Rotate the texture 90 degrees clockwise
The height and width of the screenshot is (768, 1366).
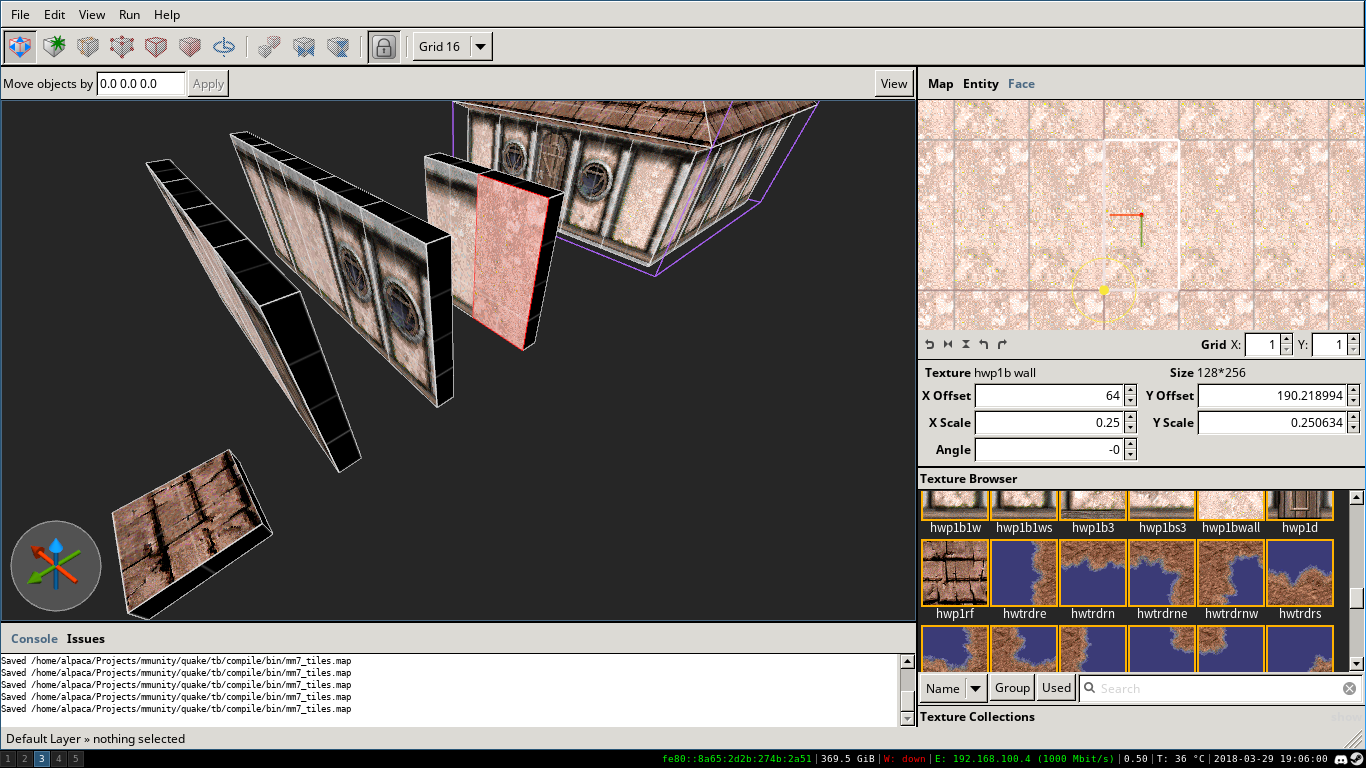coord(1003,344)
